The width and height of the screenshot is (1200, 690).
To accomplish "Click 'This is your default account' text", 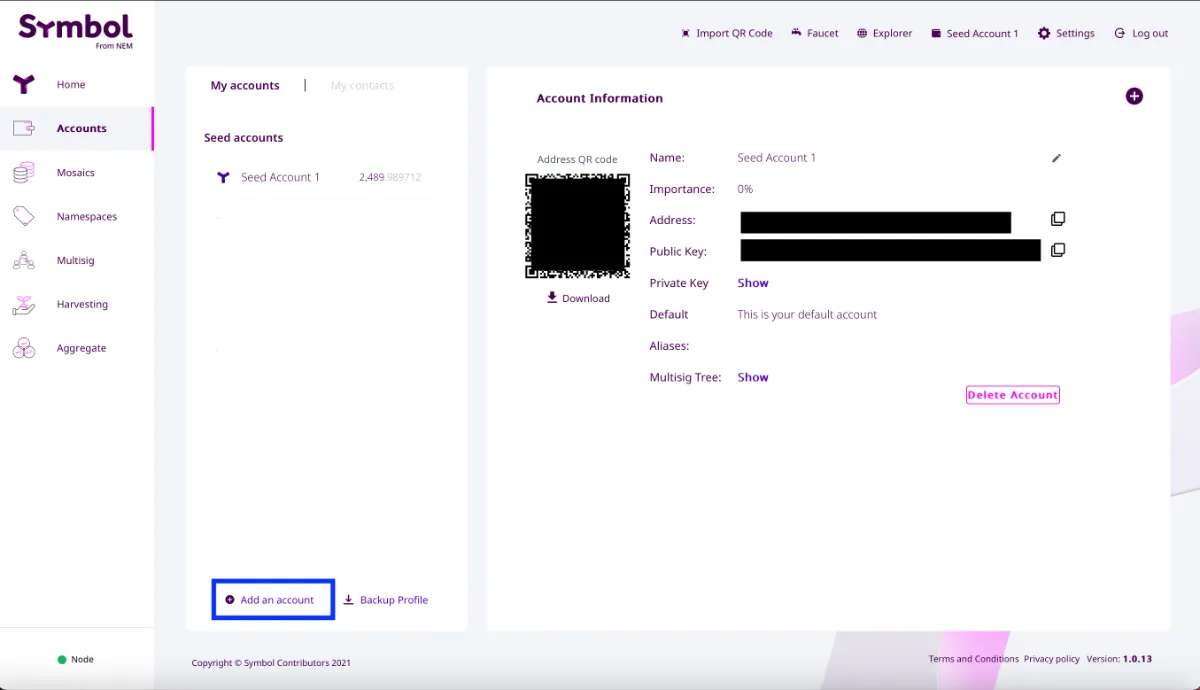I will (x=807, y=314).
